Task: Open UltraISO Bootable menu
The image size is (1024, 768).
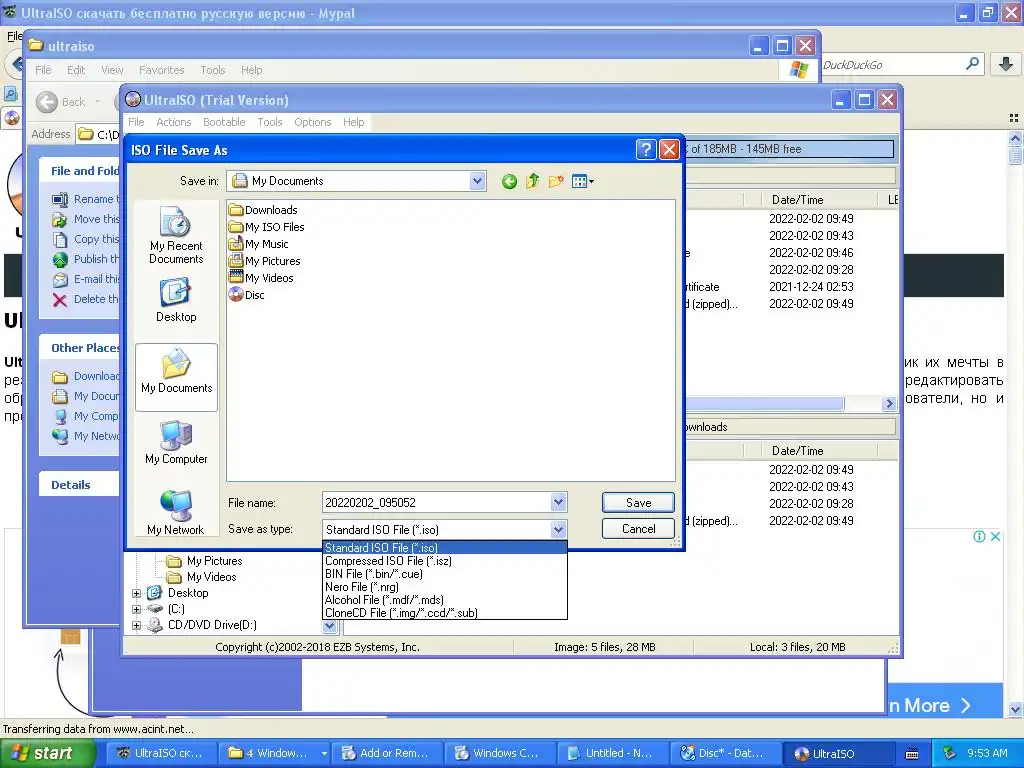Action: 224,122
